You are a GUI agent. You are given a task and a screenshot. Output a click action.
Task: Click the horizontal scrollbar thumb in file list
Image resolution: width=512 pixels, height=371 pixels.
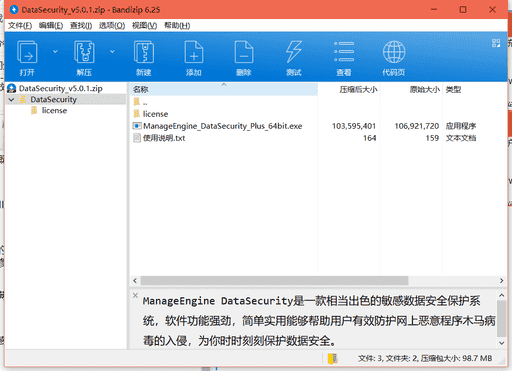(x=274, y=281)
